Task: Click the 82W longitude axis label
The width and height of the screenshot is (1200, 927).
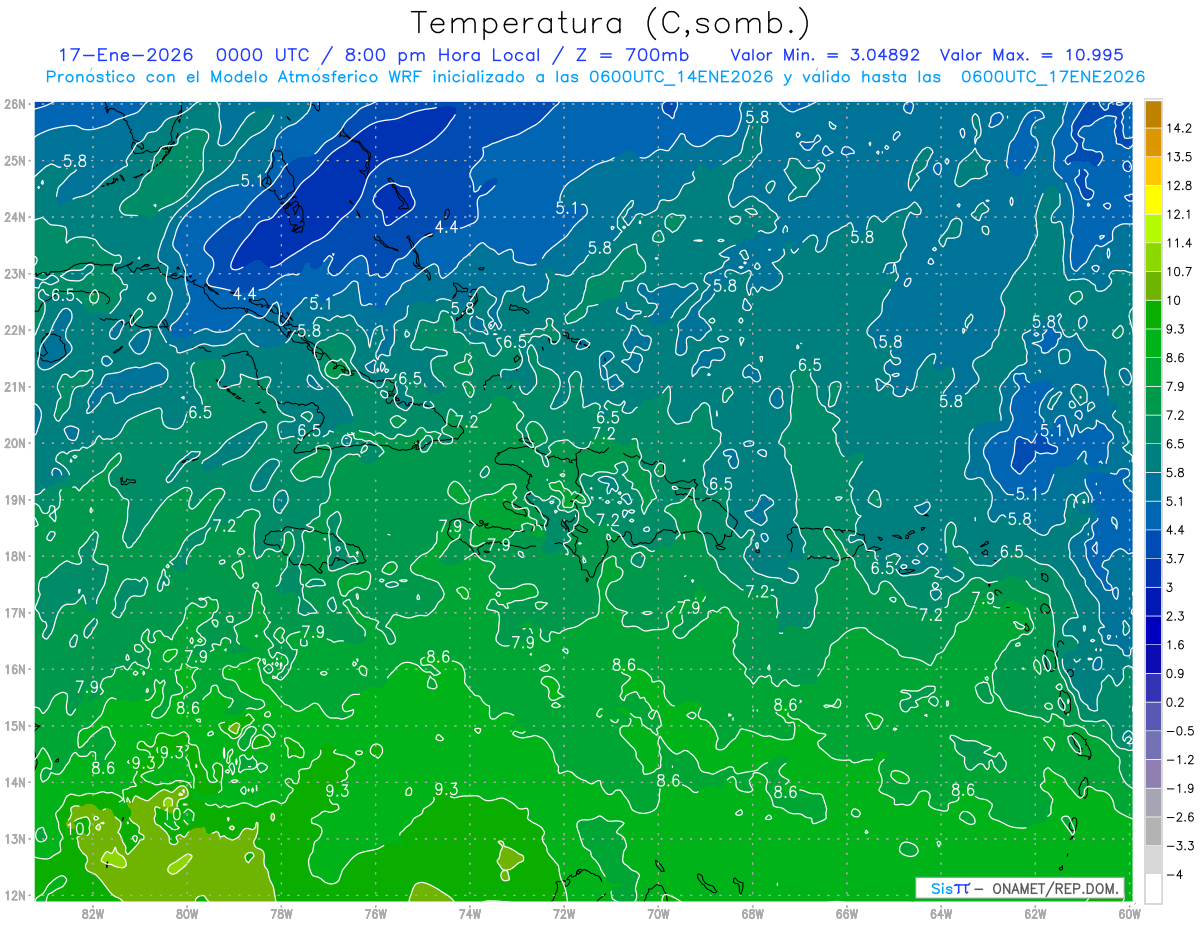Action: pos(93,913)
